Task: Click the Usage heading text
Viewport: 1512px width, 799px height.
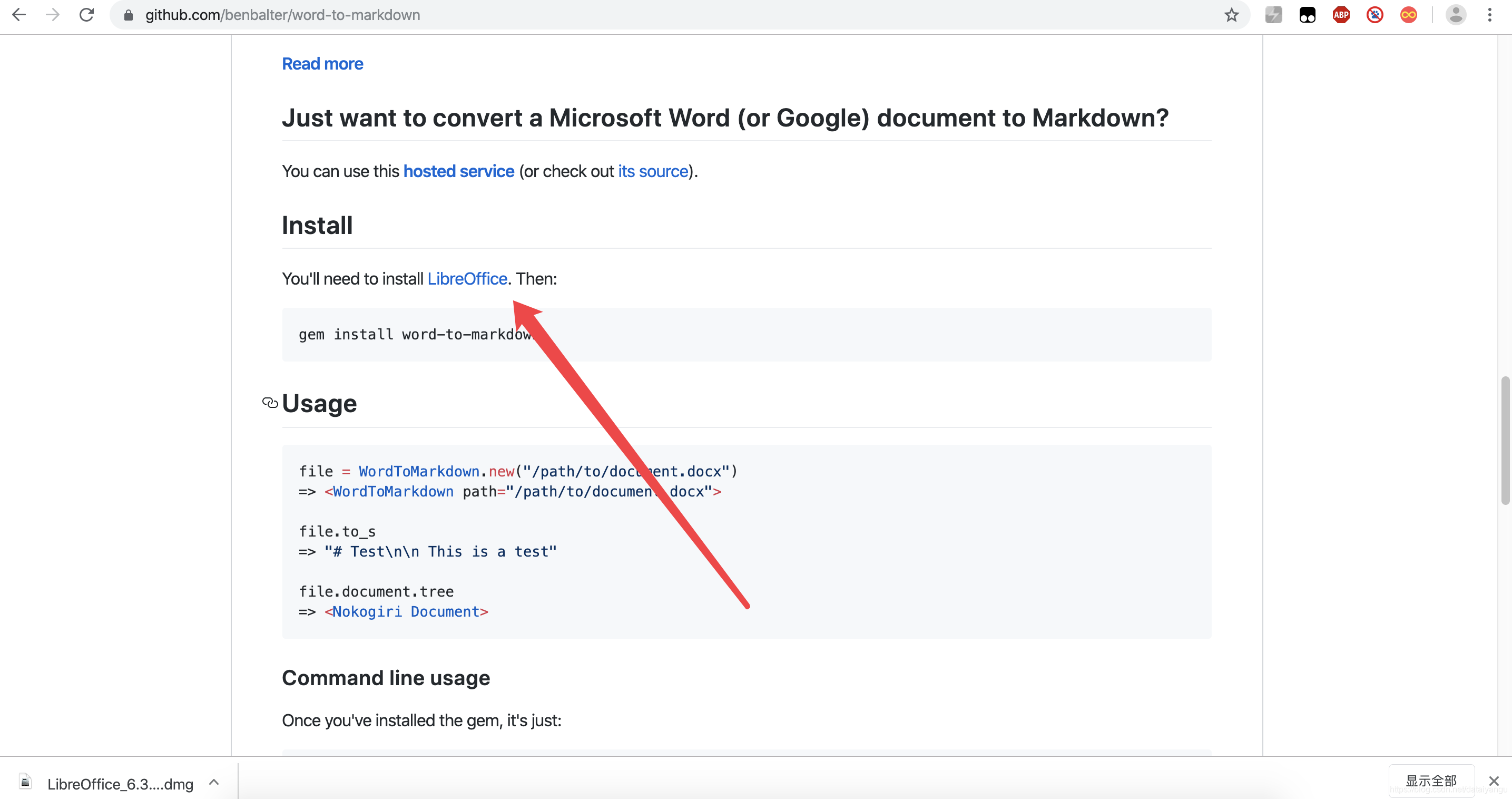Action: coord(319,403)
